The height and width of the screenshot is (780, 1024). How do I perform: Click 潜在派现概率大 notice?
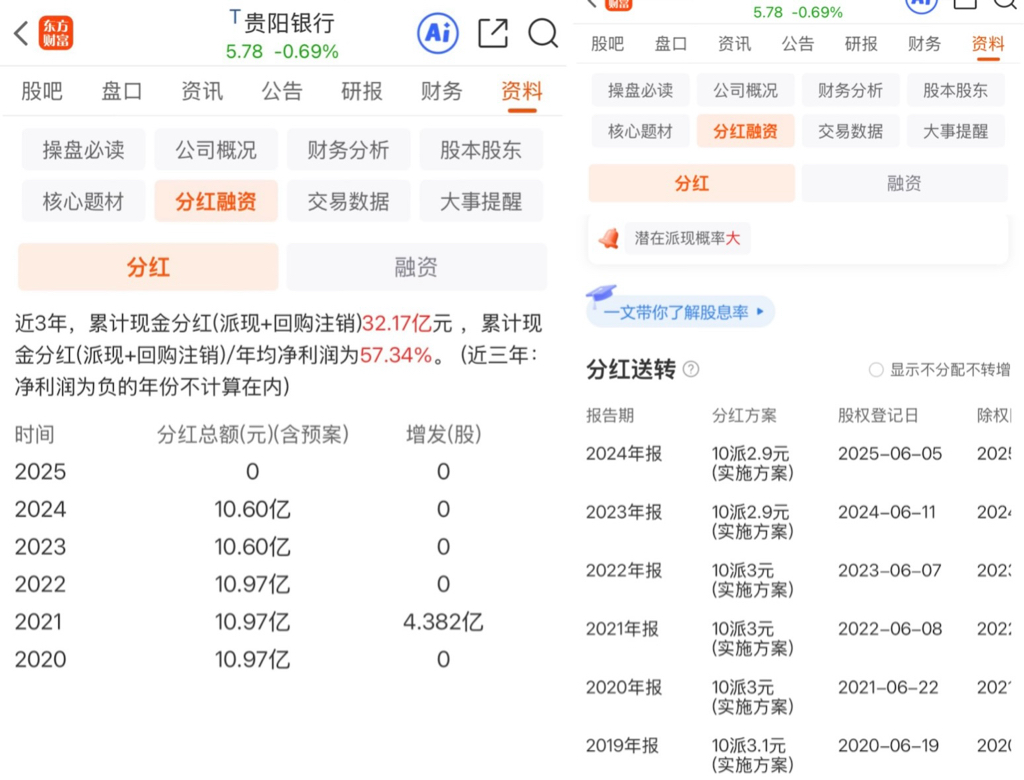(x=687, y=238)
